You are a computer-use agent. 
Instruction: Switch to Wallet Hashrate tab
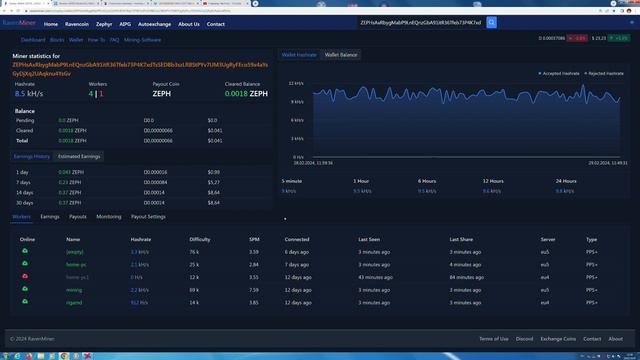299,55
